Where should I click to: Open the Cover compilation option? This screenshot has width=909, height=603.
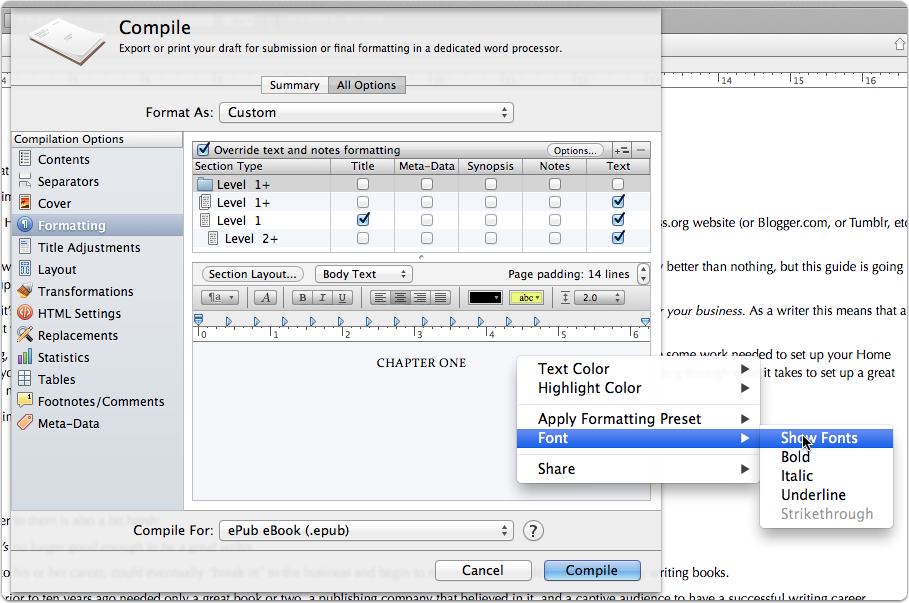pyautogui.click(x=54, y=203)
